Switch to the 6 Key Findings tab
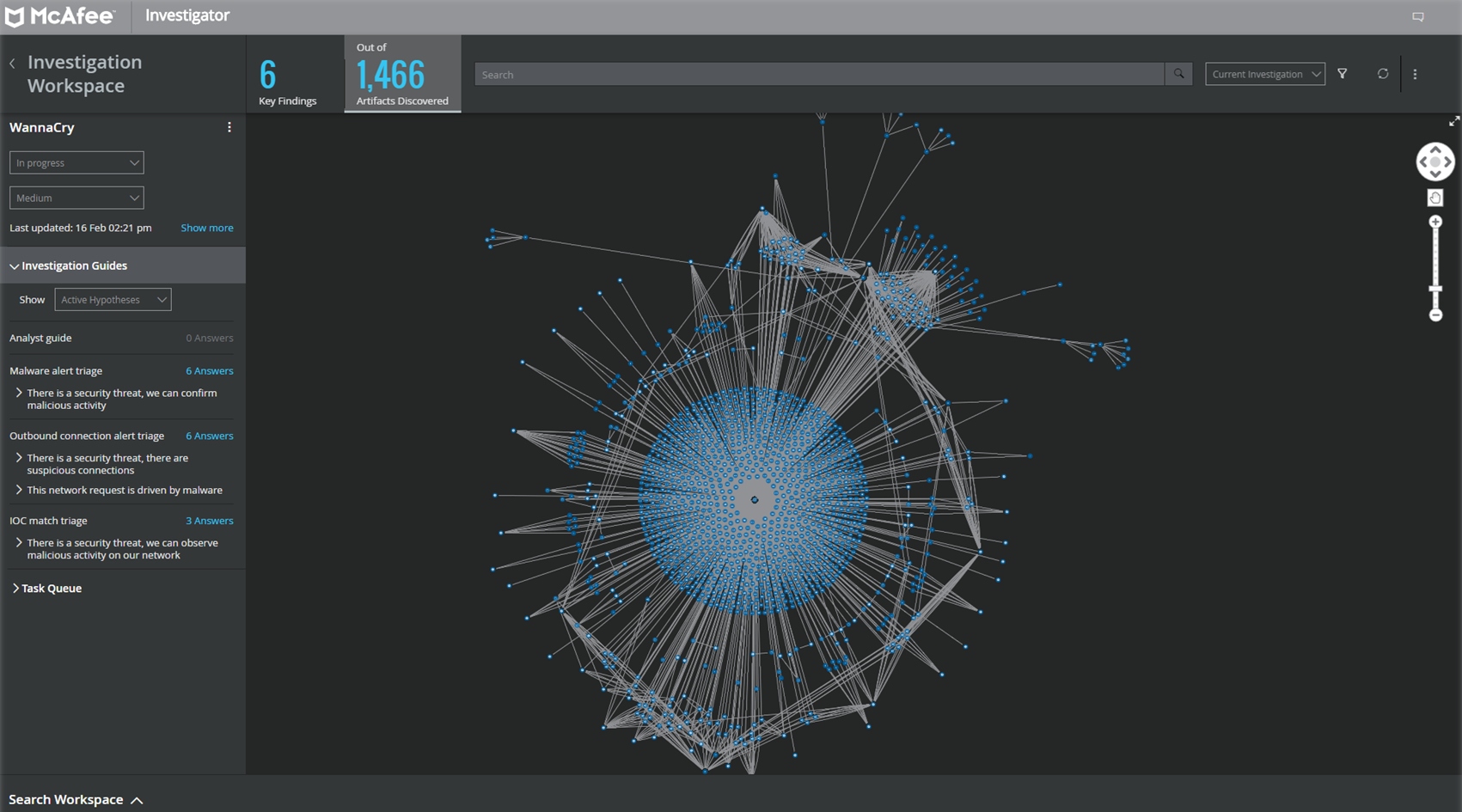 click(287, 75)
